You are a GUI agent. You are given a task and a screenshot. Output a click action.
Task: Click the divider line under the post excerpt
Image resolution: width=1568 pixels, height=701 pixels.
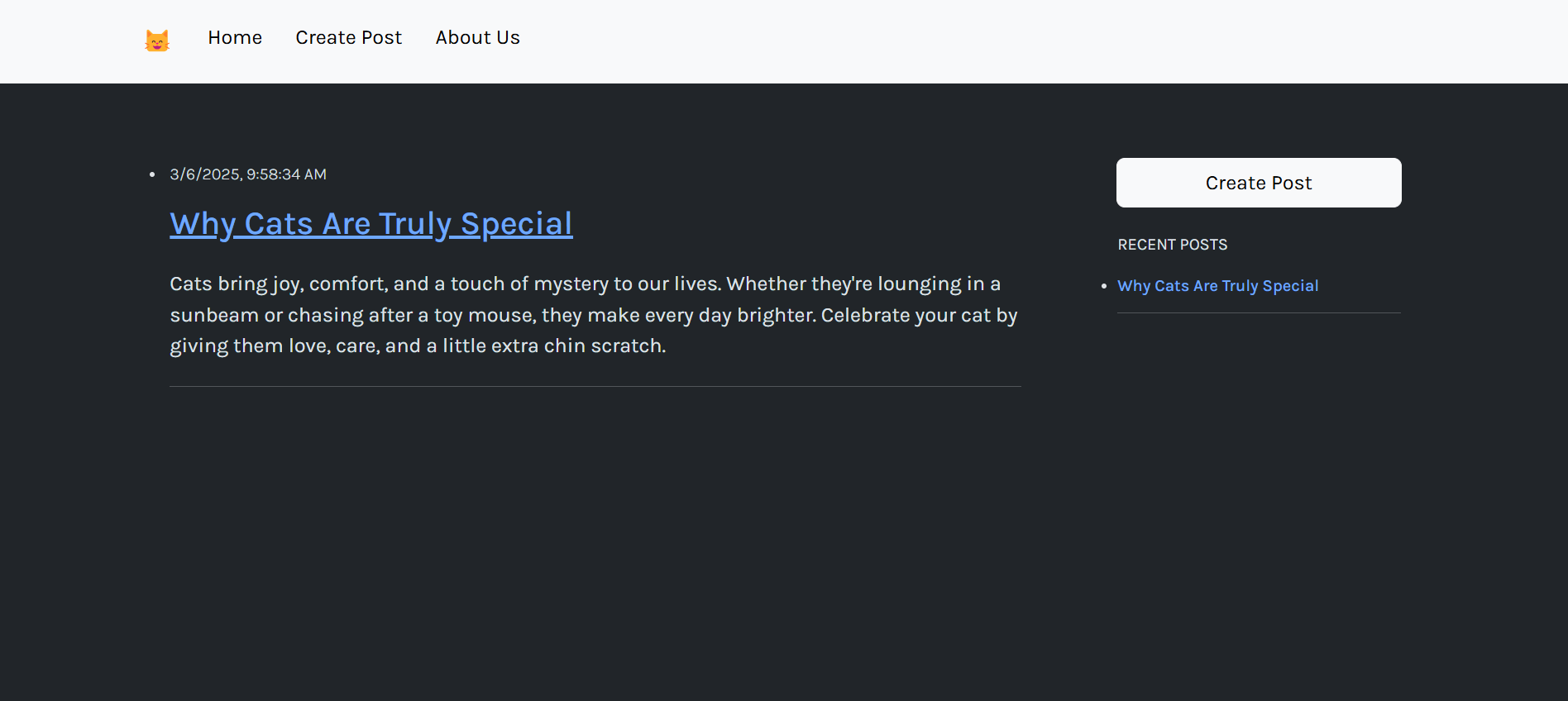click(x=595, y=386)
